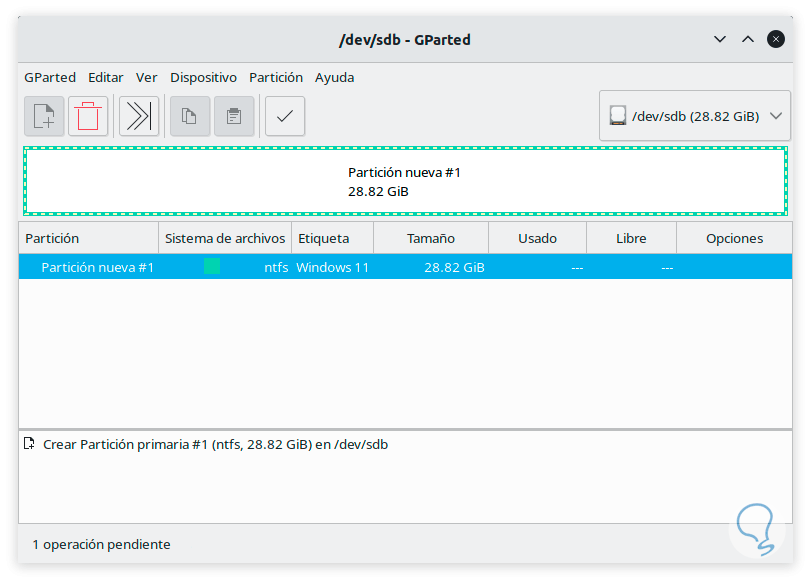Screen dimensions: 811x583
Task: Click the Partición column header
Action: [88, 238]
